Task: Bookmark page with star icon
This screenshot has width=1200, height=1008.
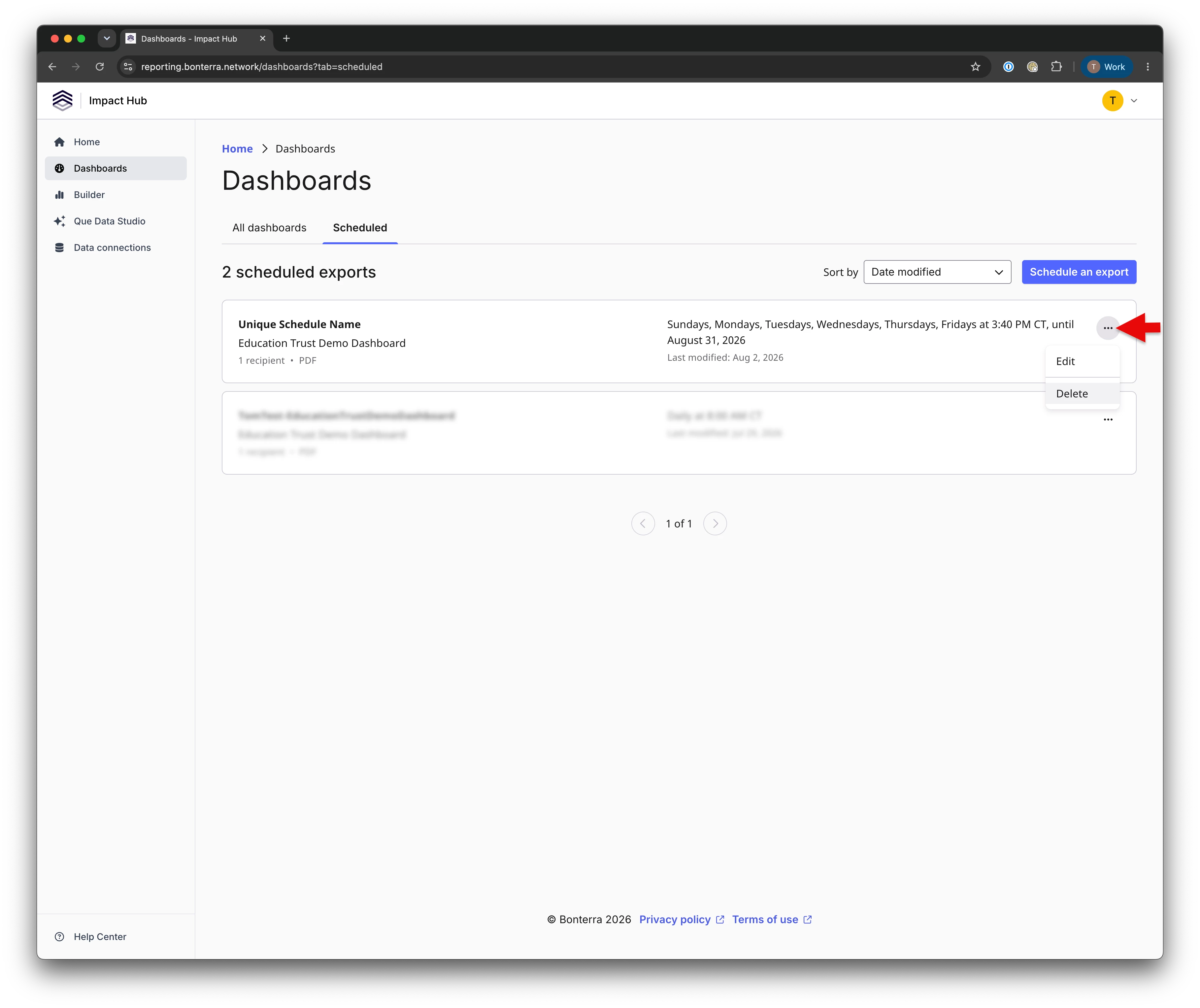Action: click(975, 67)
